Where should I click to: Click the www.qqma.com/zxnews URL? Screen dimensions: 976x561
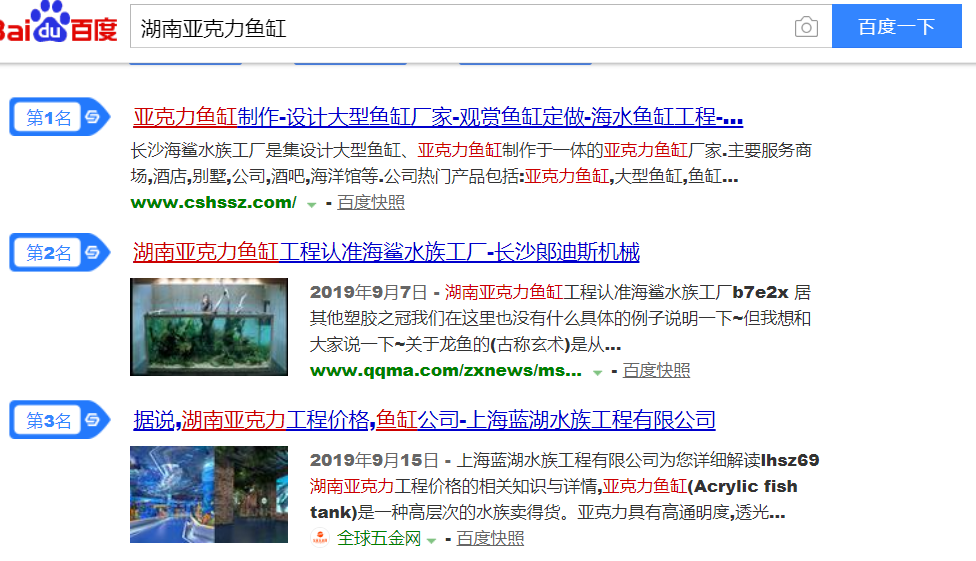[446, 370]
